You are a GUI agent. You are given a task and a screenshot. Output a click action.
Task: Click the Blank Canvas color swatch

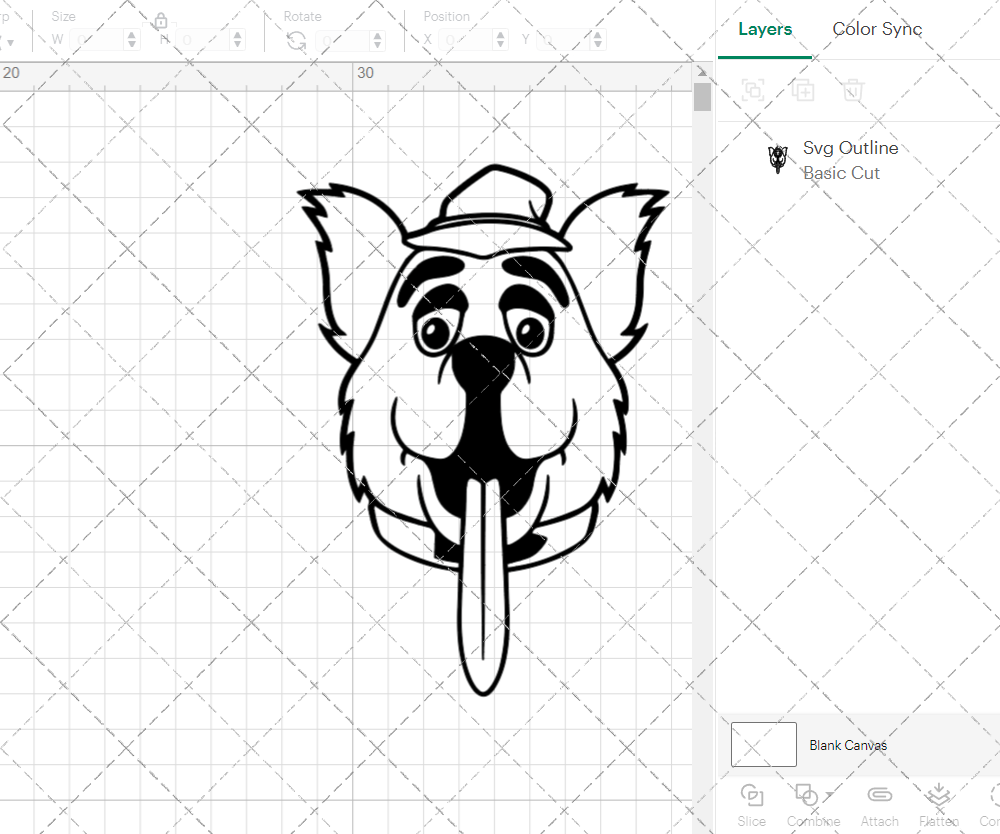point(763,744)
